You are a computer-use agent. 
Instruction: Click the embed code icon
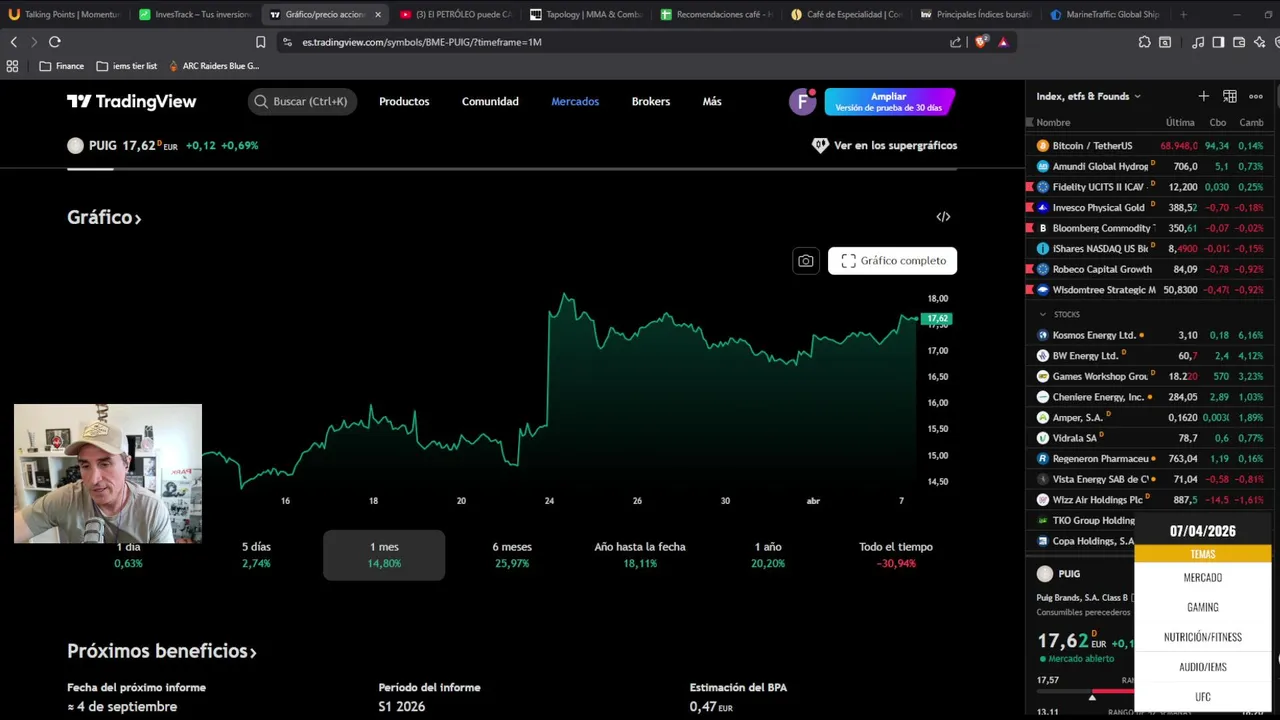(x=943, y=217)
